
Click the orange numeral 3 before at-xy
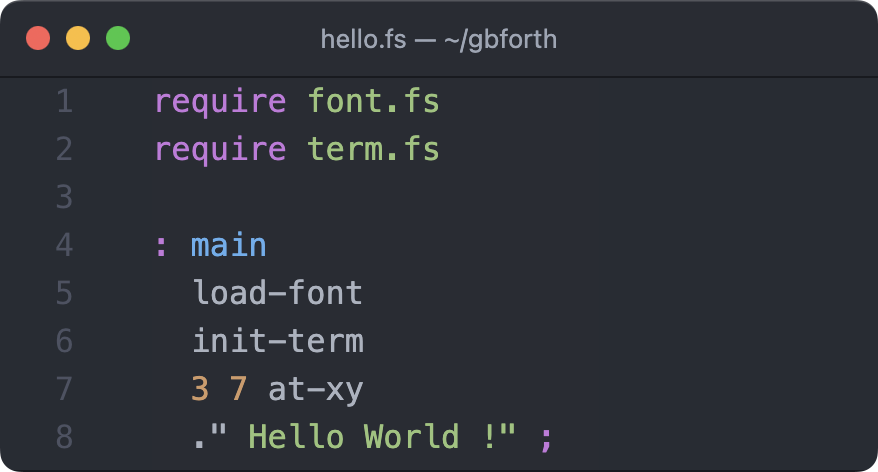200,390
